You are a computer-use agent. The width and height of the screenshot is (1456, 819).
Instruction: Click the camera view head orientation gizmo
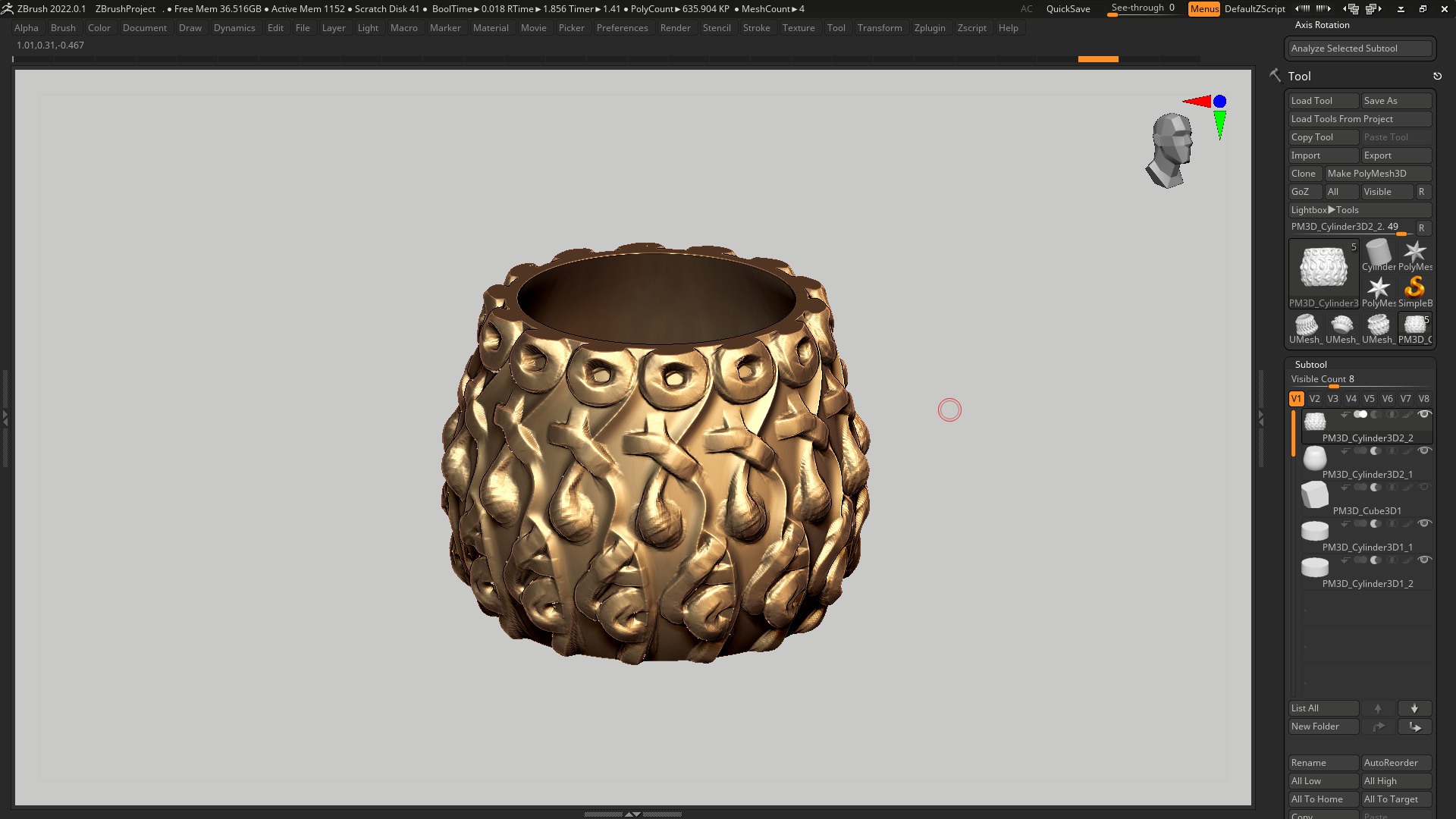(1172, 150)
